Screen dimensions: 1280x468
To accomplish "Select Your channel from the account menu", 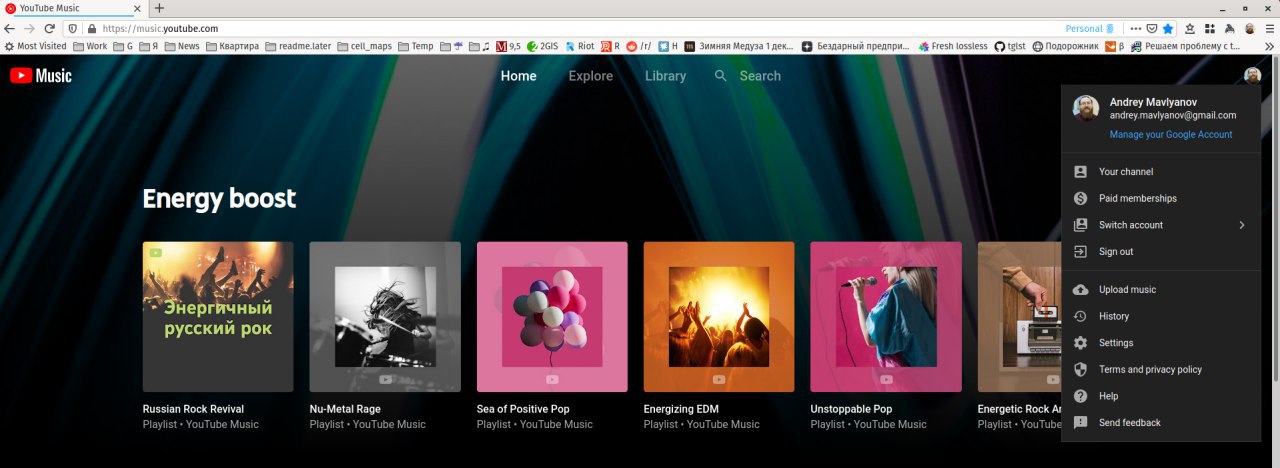I will coord(1161,172).
